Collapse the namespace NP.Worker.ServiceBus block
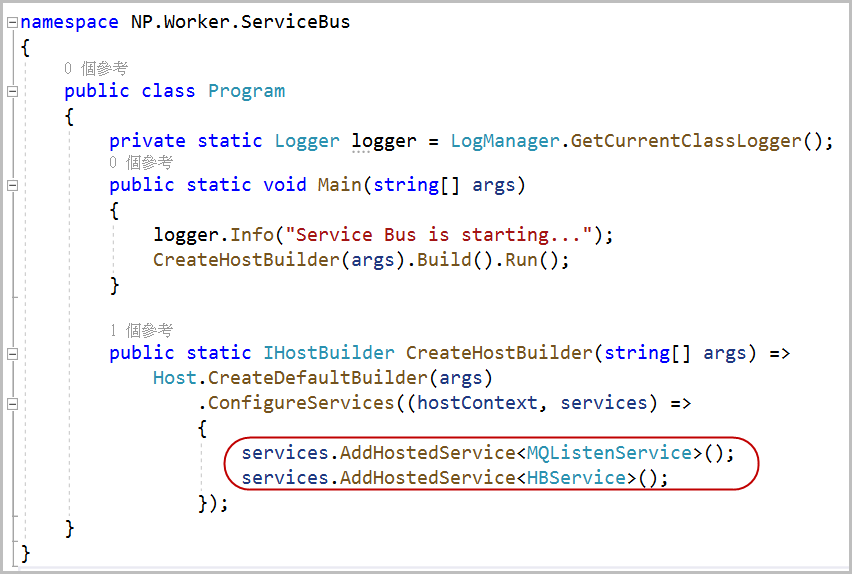 pyautogui.click(x=12, y=23)
